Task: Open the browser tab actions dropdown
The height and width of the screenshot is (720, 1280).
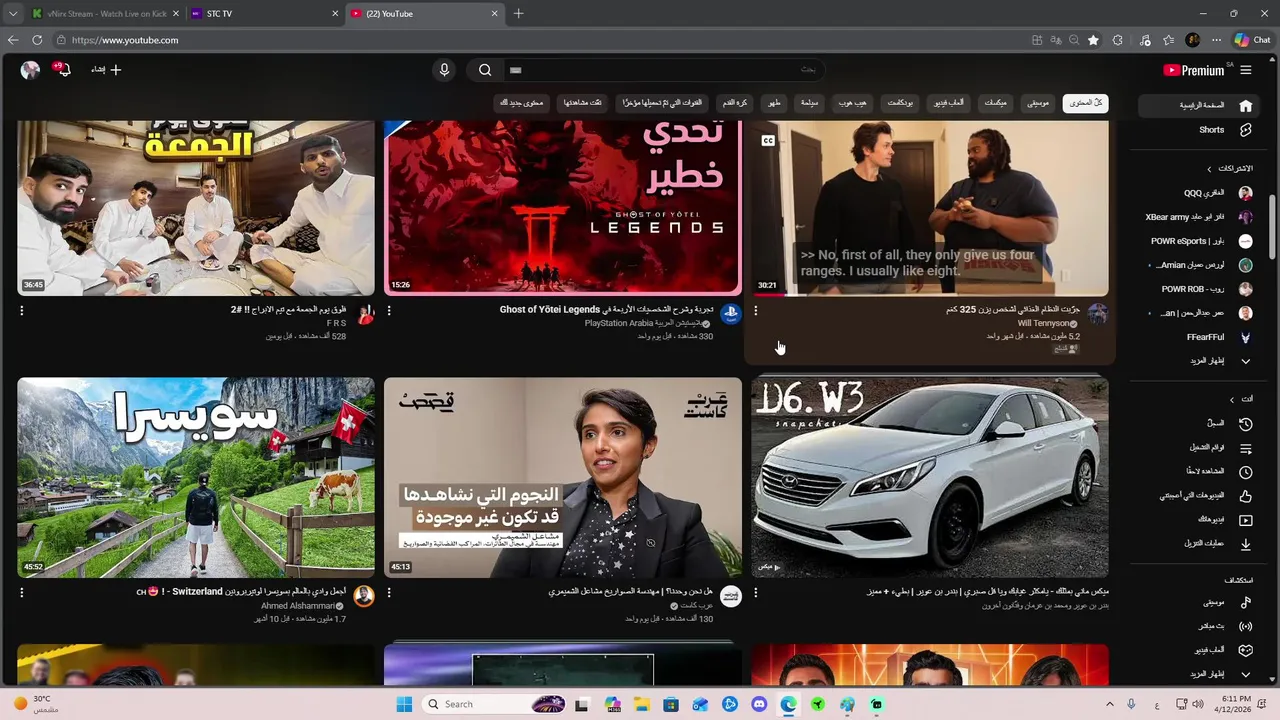Action: (13, 14)
